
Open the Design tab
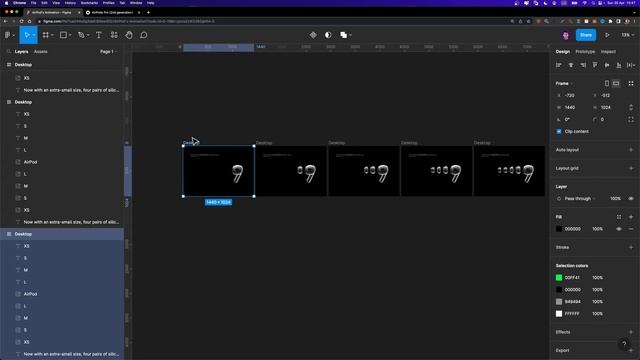[562, 52]
